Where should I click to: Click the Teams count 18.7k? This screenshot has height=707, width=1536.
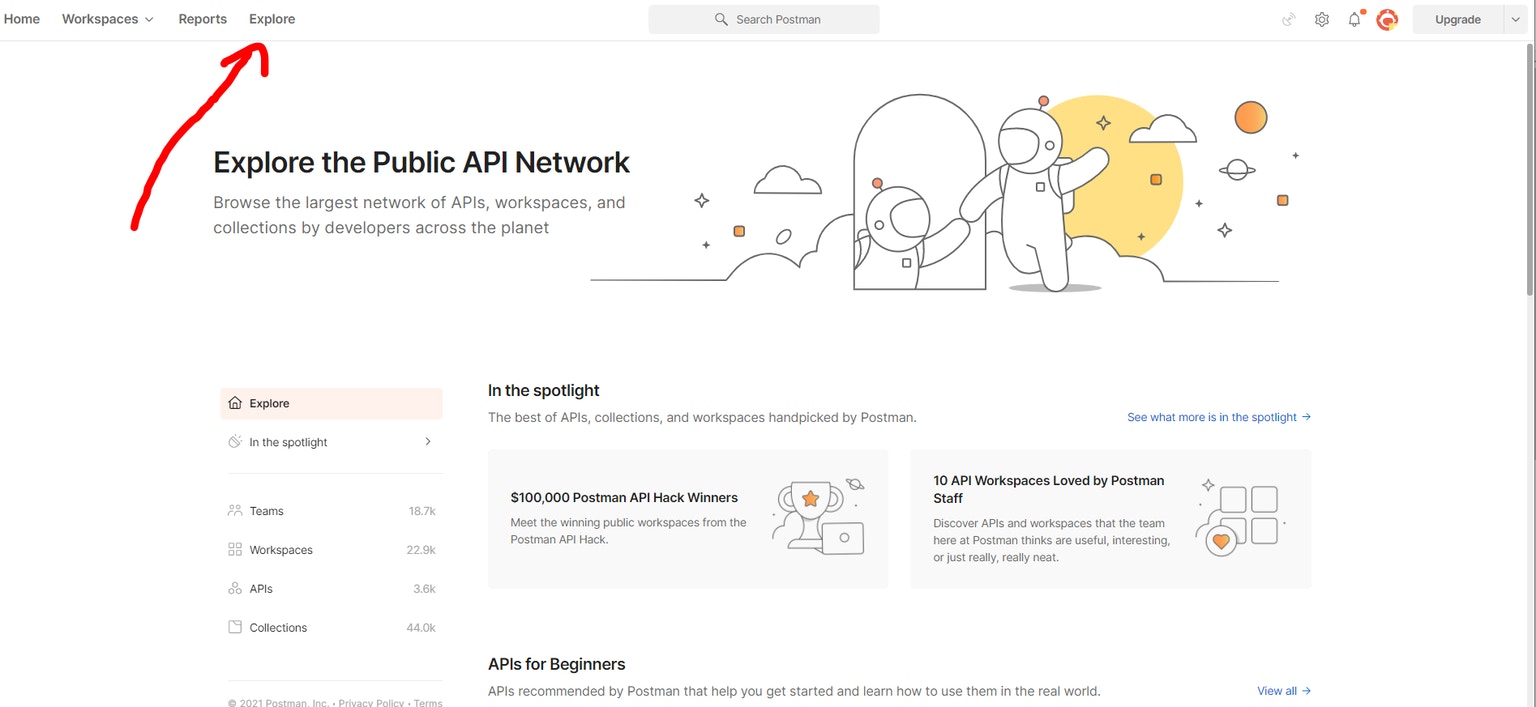click(x=422, y=511)
